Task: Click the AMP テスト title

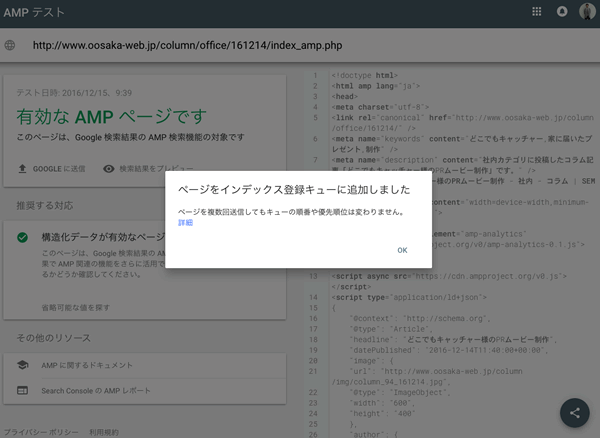Action: tap(34, 13)
